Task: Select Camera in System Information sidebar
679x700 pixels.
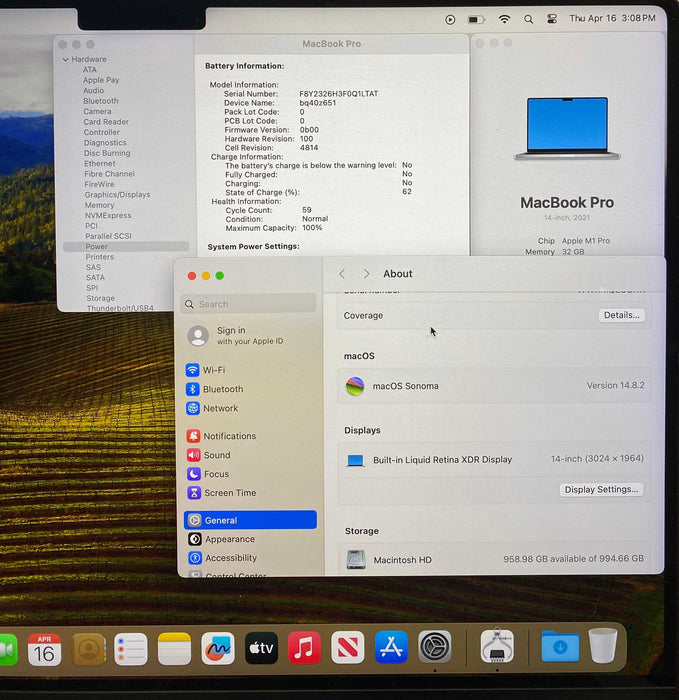Action: [x=97, y=111]
